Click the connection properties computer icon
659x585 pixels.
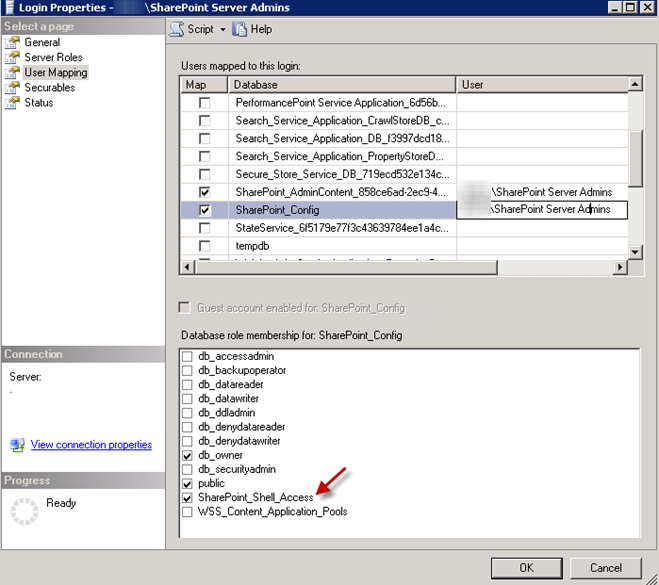17,445
